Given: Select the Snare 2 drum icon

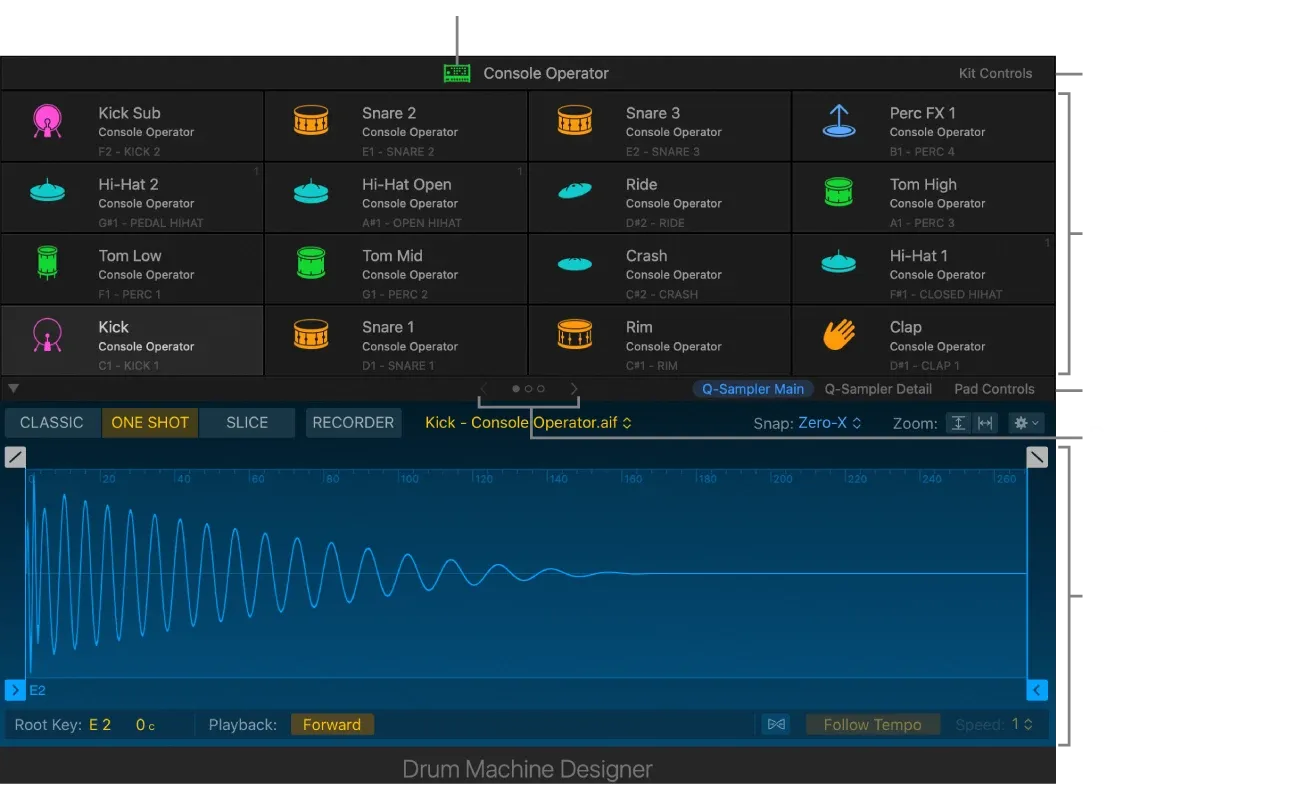Looking at the screenshot, I should point(311,121).
